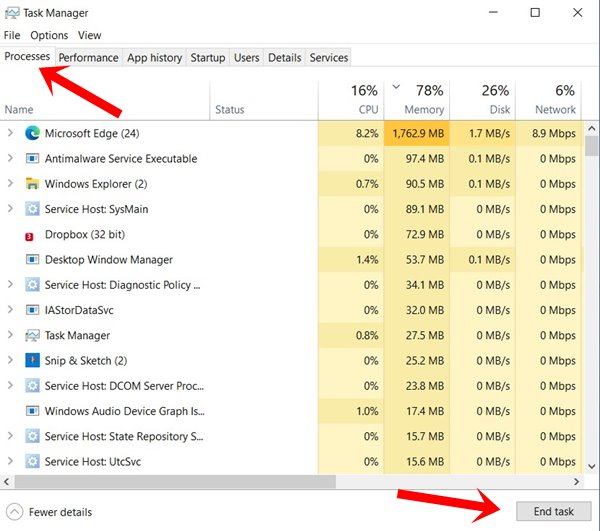Click the End task button

pos(553,511)
